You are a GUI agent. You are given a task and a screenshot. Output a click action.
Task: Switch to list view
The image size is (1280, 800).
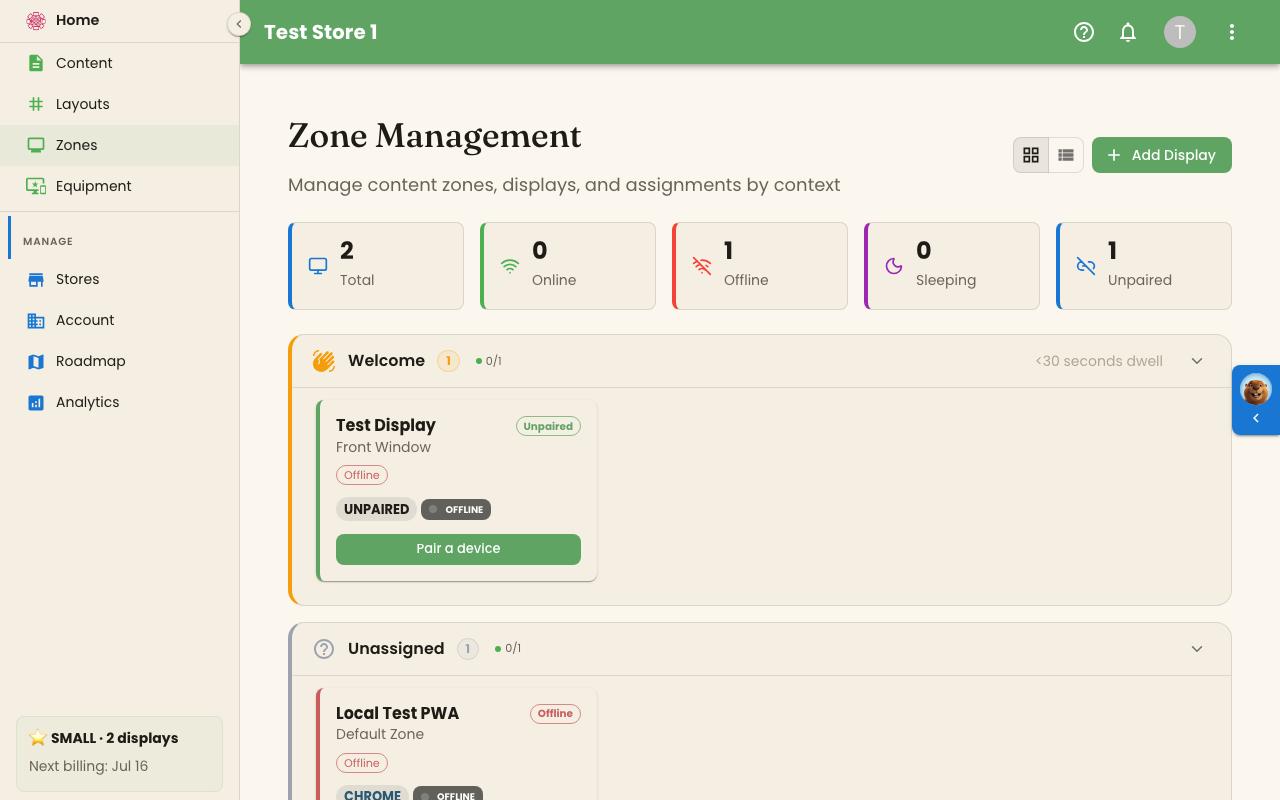(1066, 155)
